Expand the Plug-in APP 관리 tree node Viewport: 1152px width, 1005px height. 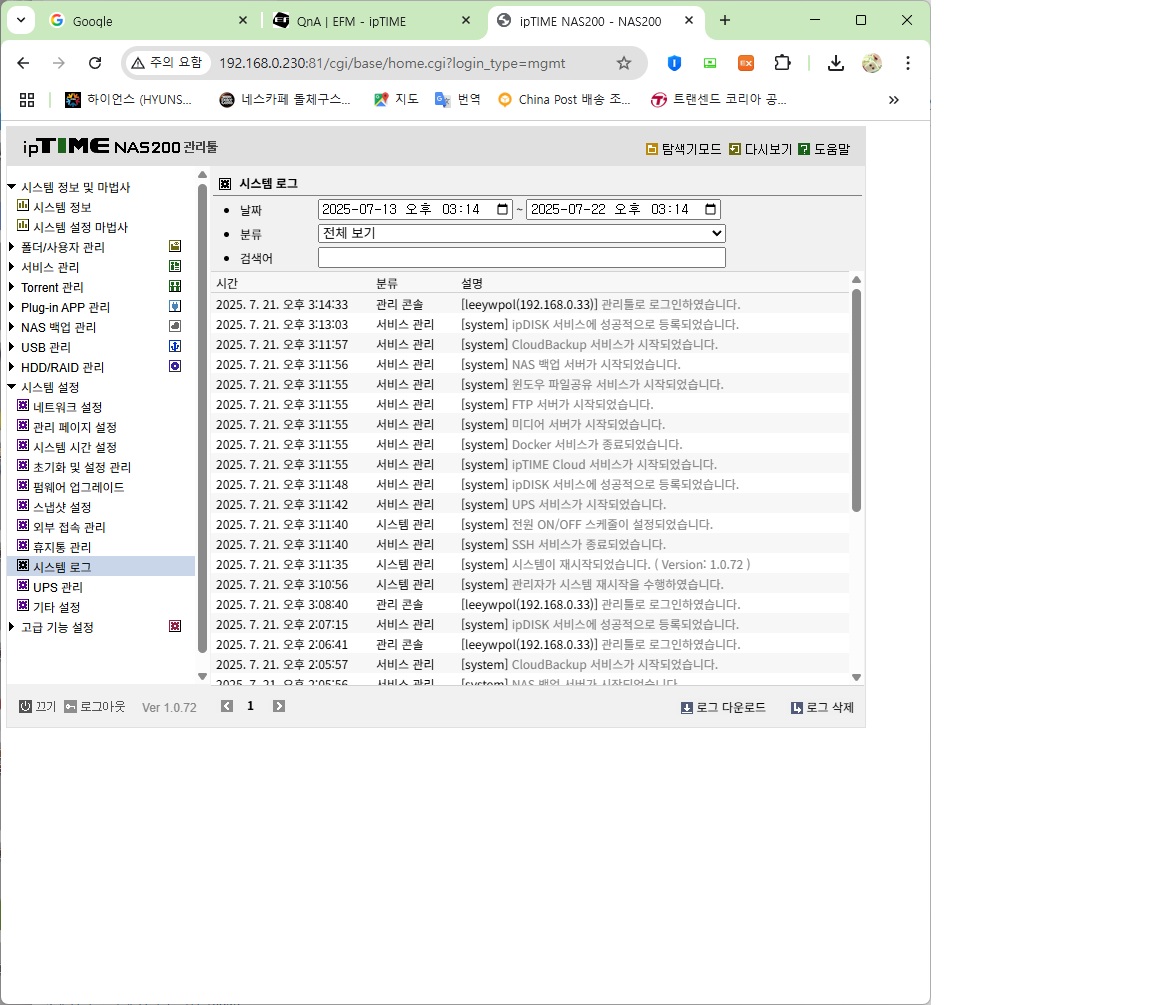tap(11, 306)
